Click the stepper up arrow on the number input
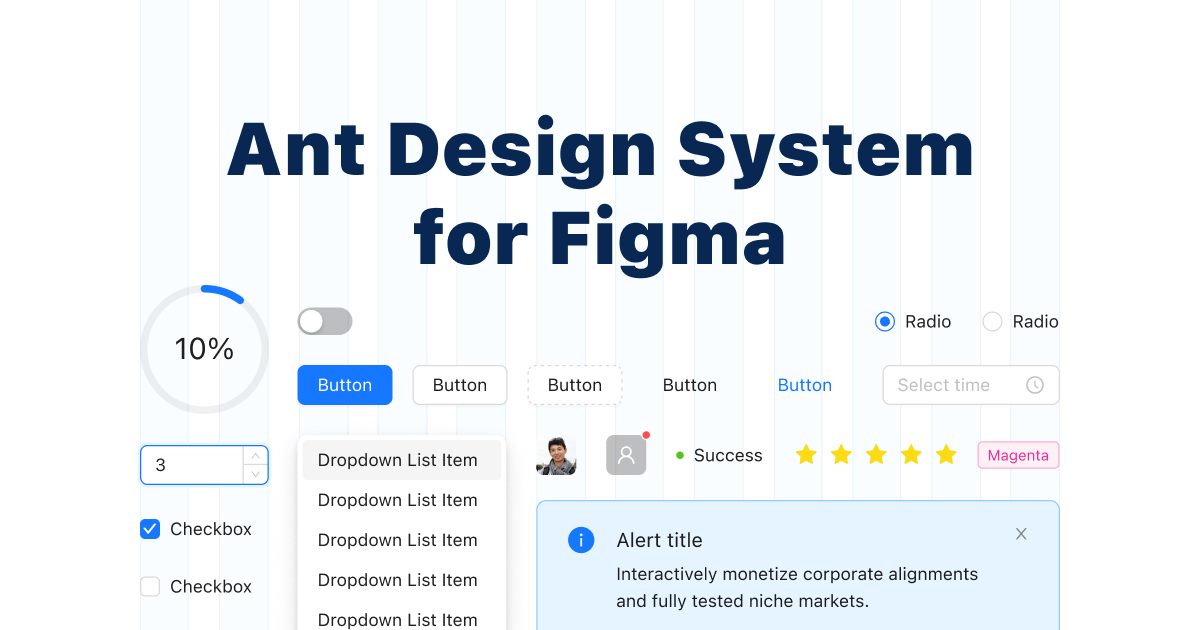 point(255,456)
